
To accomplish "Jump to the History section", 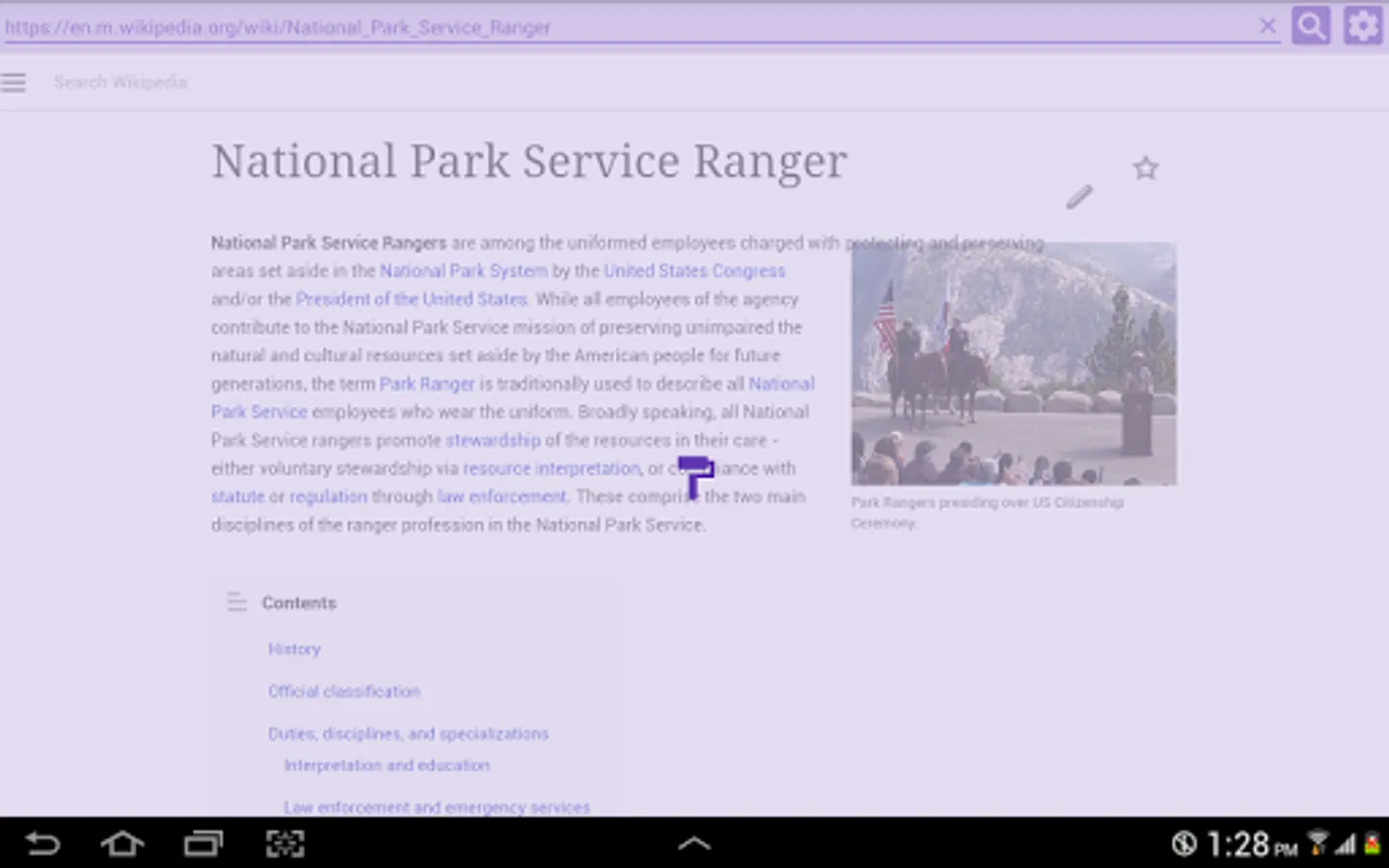I will tap(294, 649).
